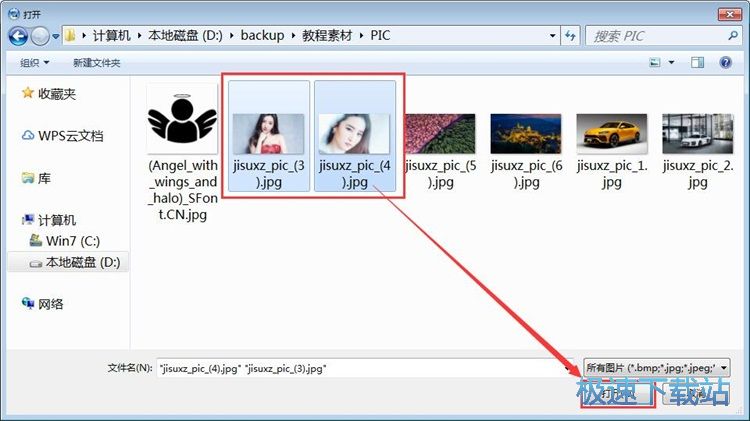Select 本地磁盘 (D:) in the breadcrumb
This screenshot has width=750, height=421.
coord(185,35)
